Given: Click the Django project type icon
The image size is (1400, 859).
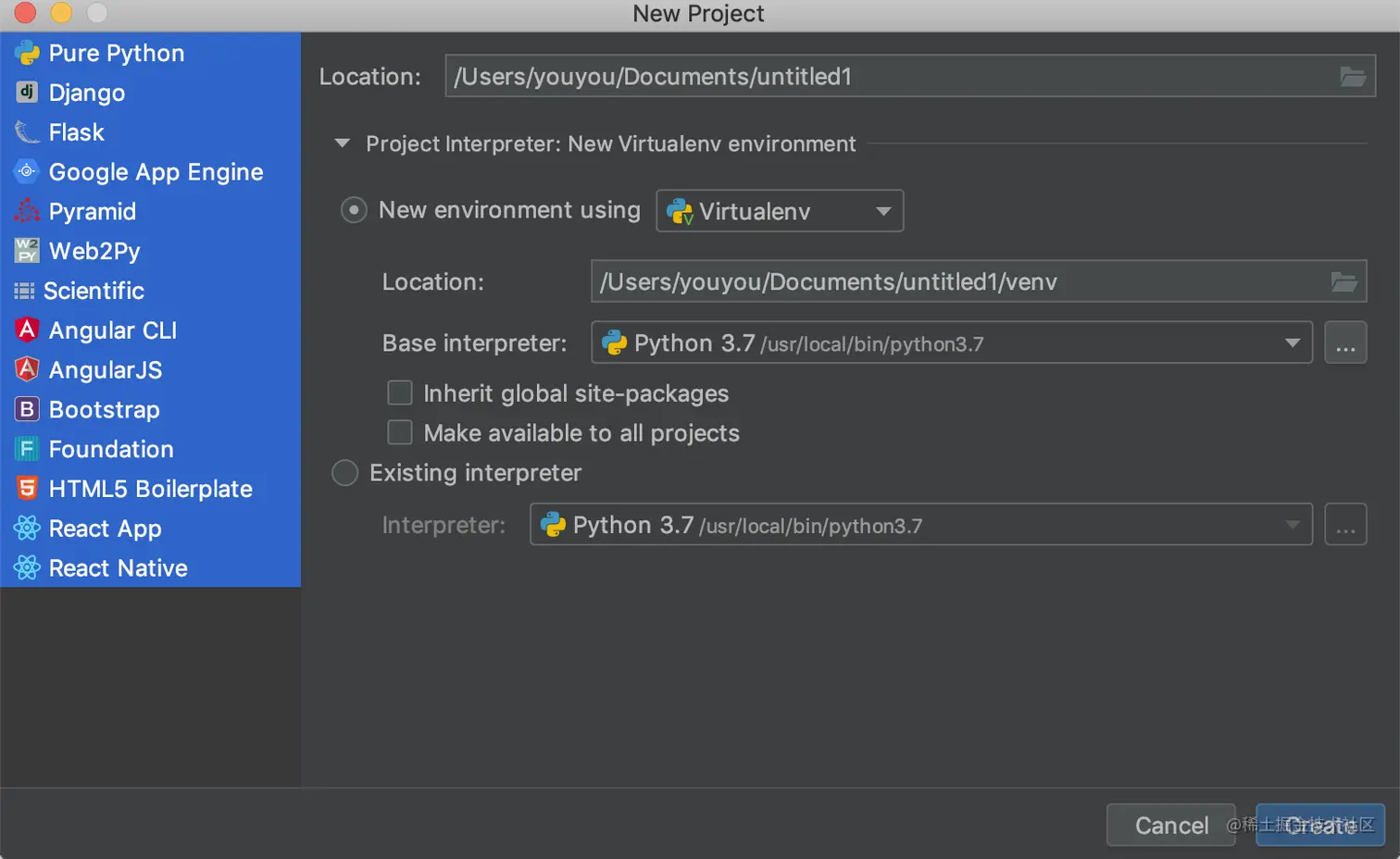Looking at the screenshot, I should coord(27,93).
